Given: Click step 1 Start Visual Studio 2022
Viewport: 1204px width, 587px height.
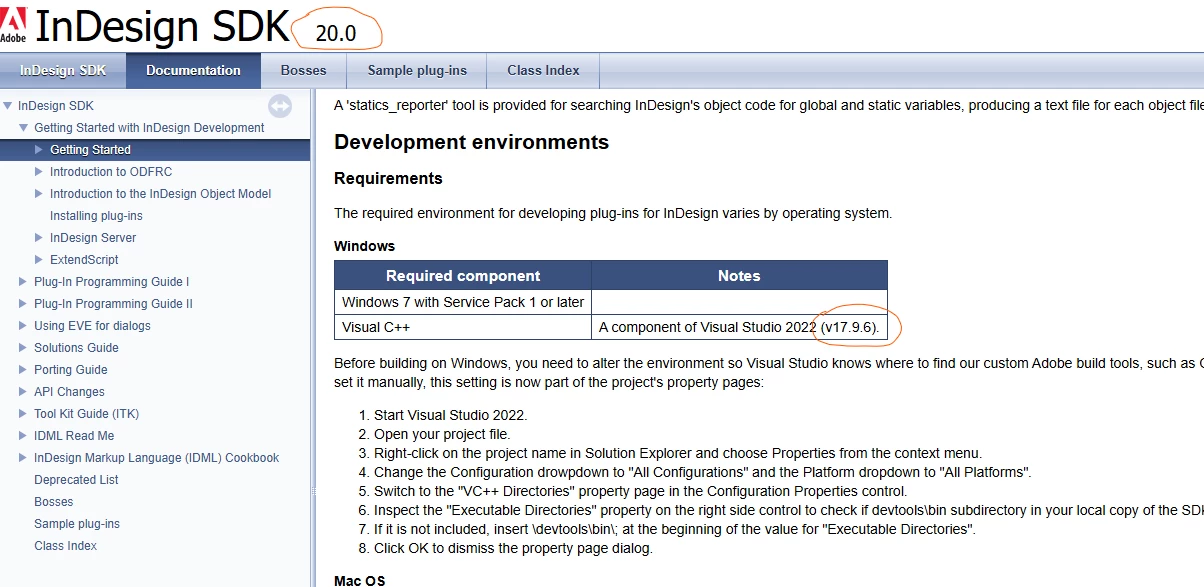Looking at the screenshot, I should pyautogui.click(x=450, y=415).
